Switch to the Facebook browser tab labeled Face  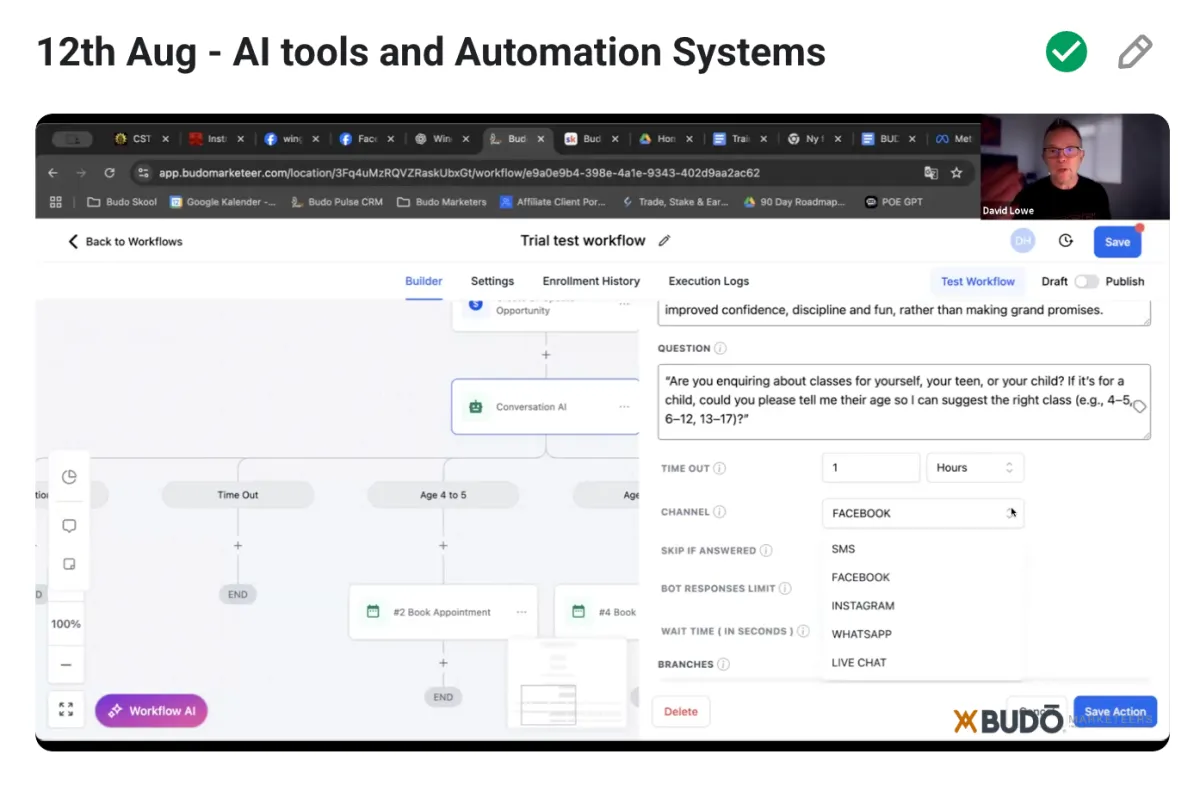coord(365,139)
